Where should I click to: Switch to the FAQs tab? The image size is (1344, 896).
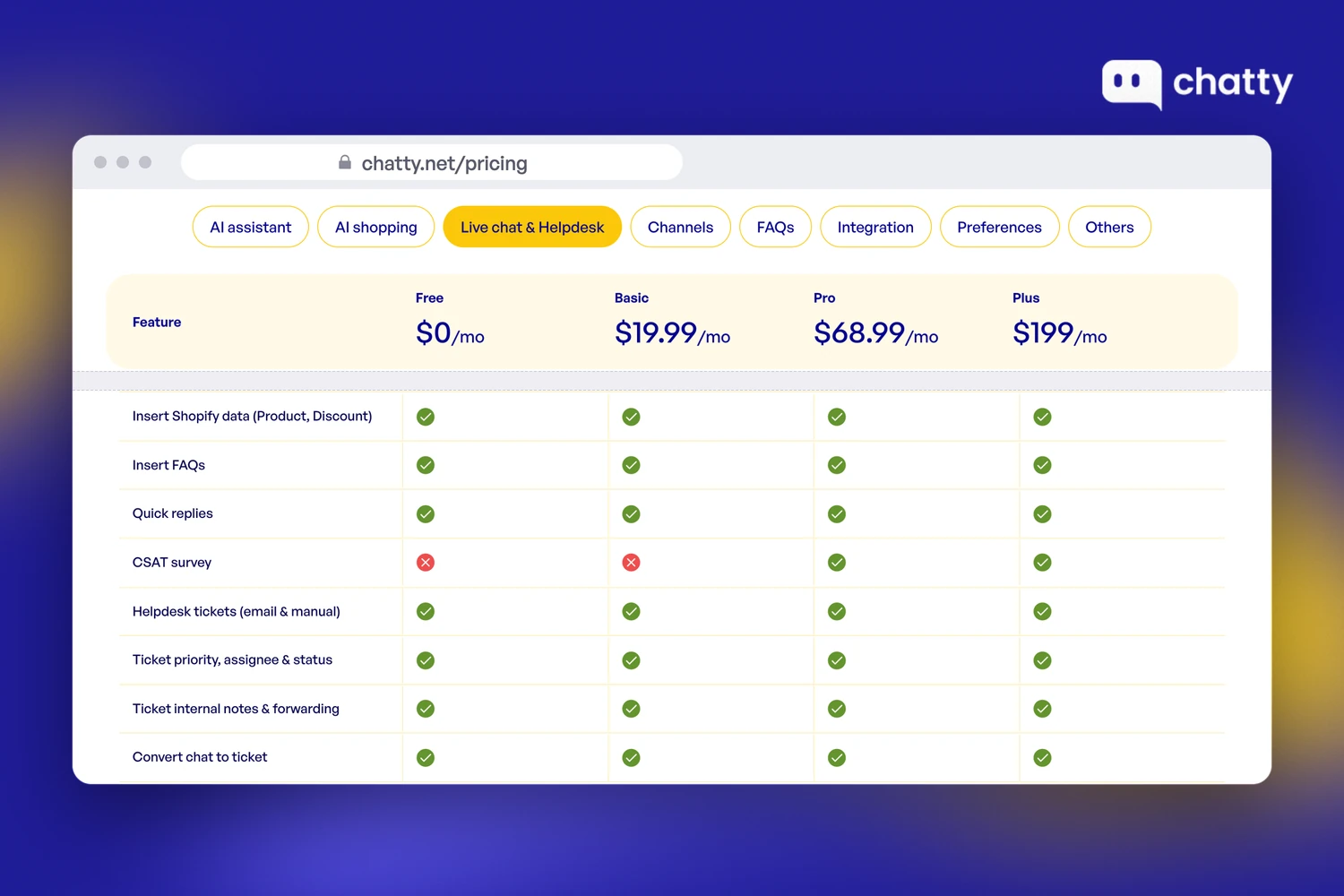(x=776, y=227)
